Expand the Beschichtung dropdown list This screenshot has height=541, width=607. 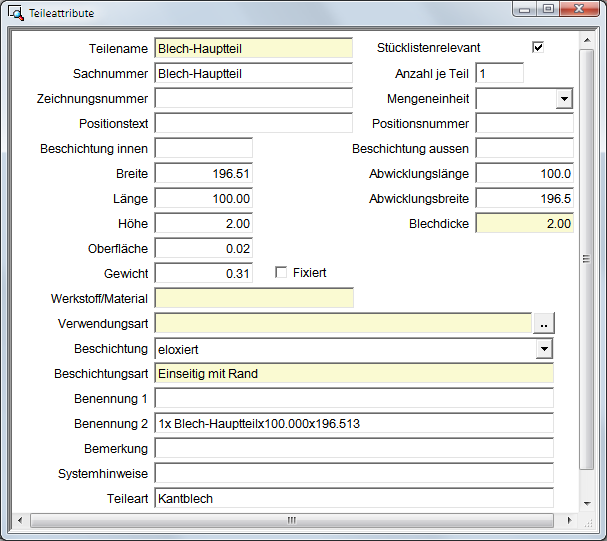click(x=543, y=348)
